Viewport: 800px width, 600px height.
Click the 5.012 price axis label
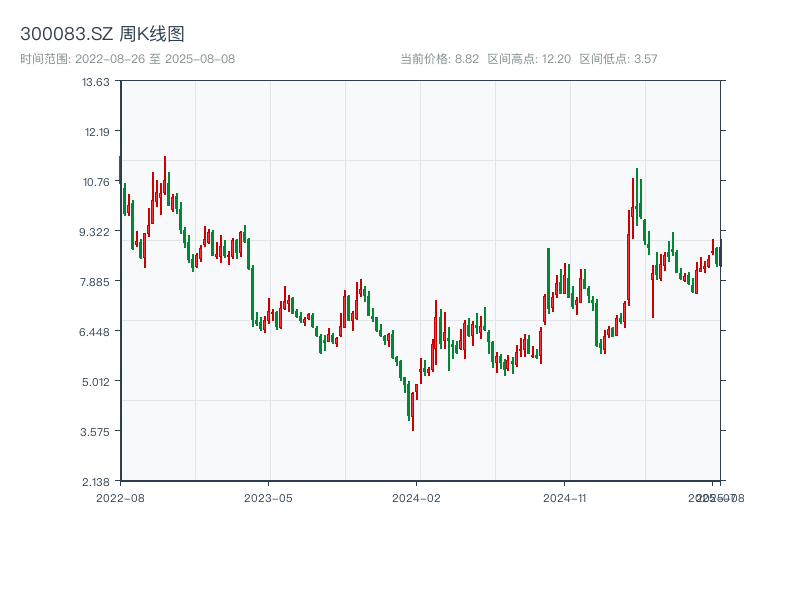click(96, 382)
